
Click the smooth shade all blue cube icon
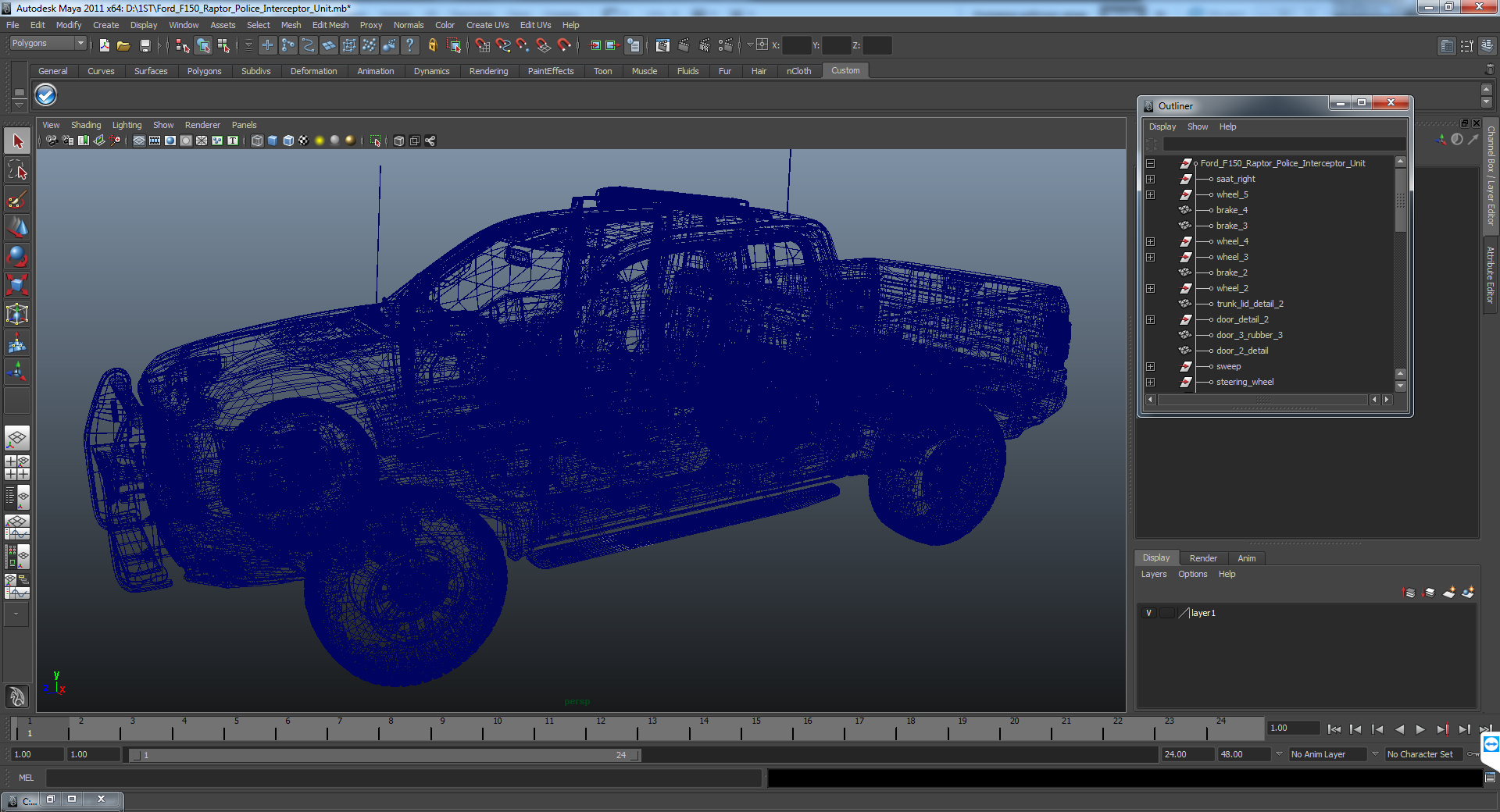point(273,141)
